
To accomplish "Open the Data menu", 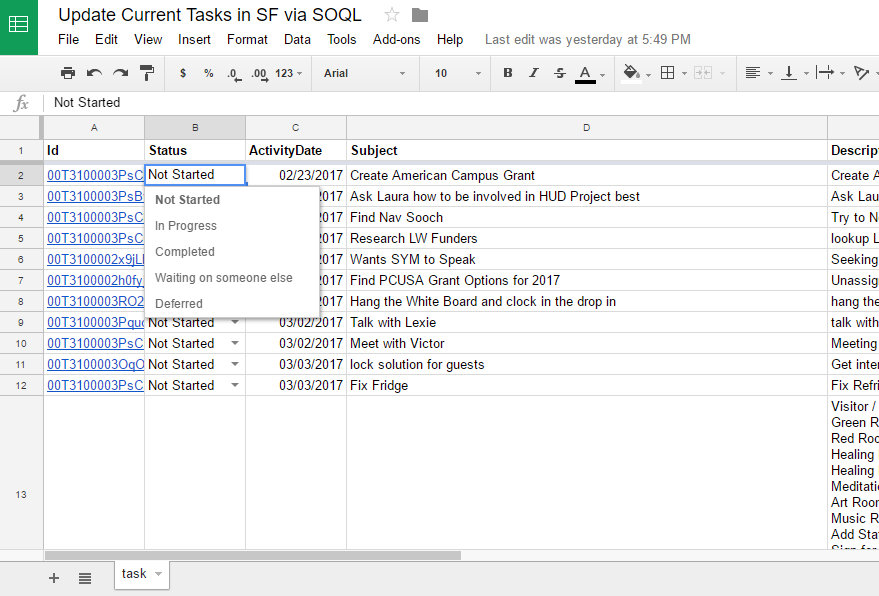I will point(297,39).
